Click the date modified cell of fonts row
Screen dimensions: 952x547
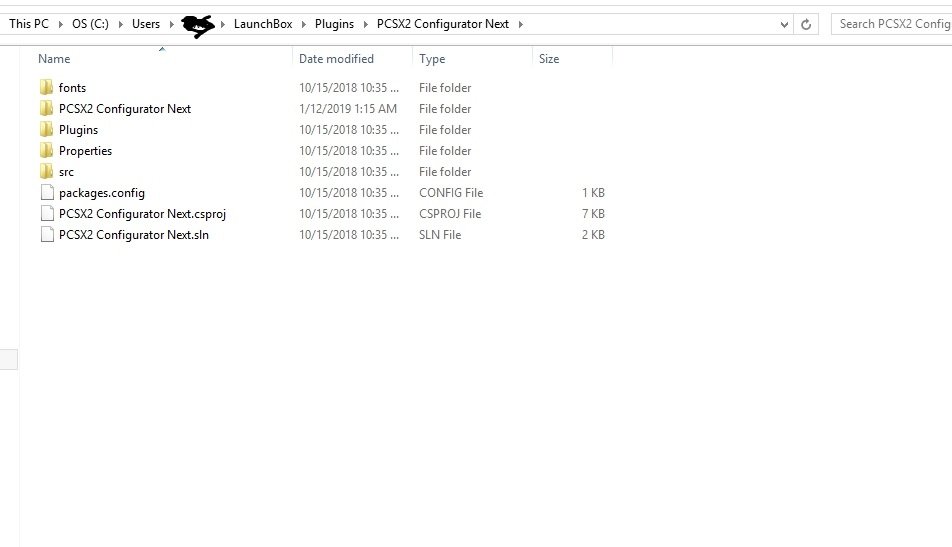[x=348, y=87]
